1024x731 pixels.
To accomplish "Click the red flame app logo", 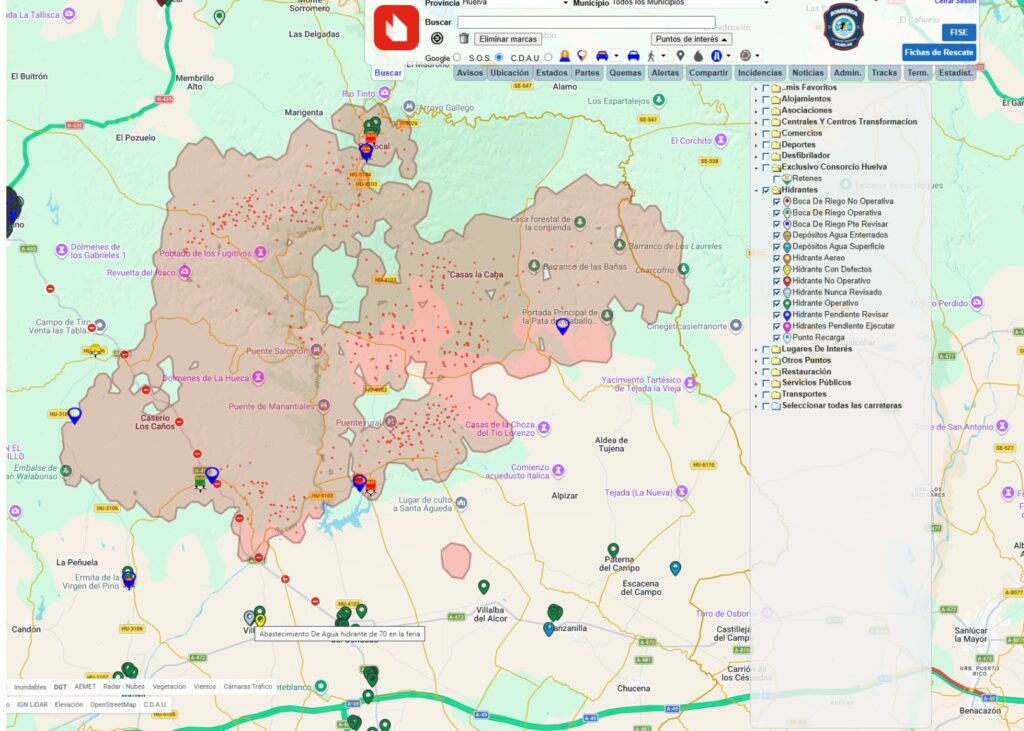I will 396,28.
